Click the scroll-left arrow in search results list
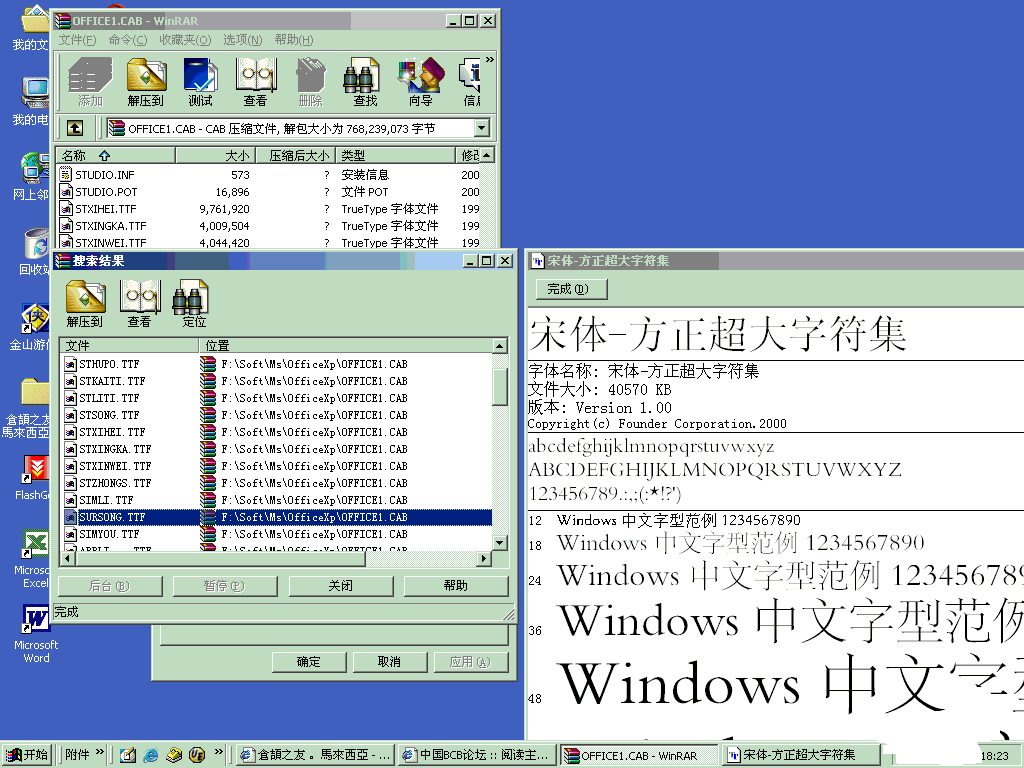The width and height of the screenshot is (1024, 768). 67,558
